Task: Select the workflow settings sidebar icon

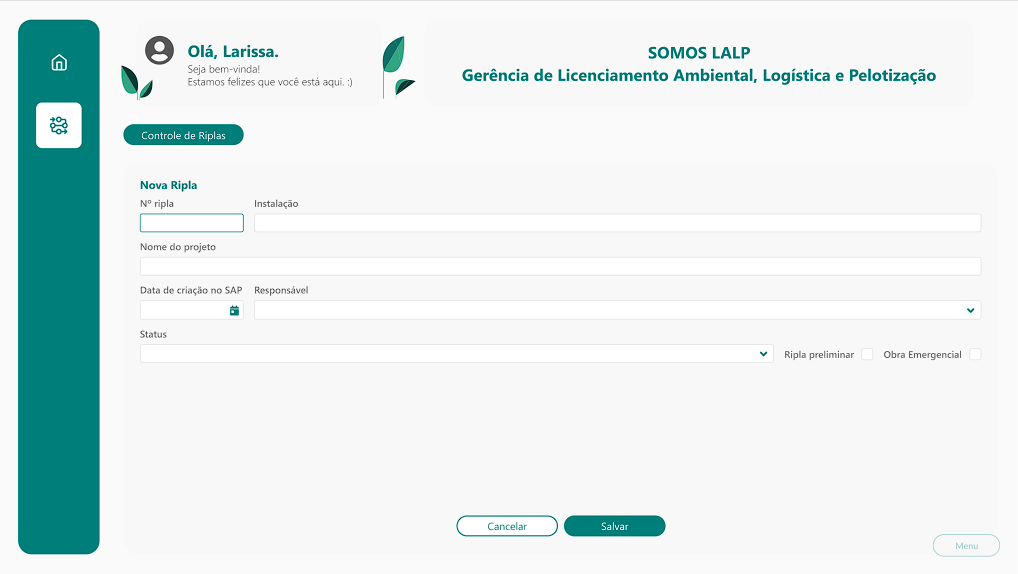Action: [x=59, y=125]
